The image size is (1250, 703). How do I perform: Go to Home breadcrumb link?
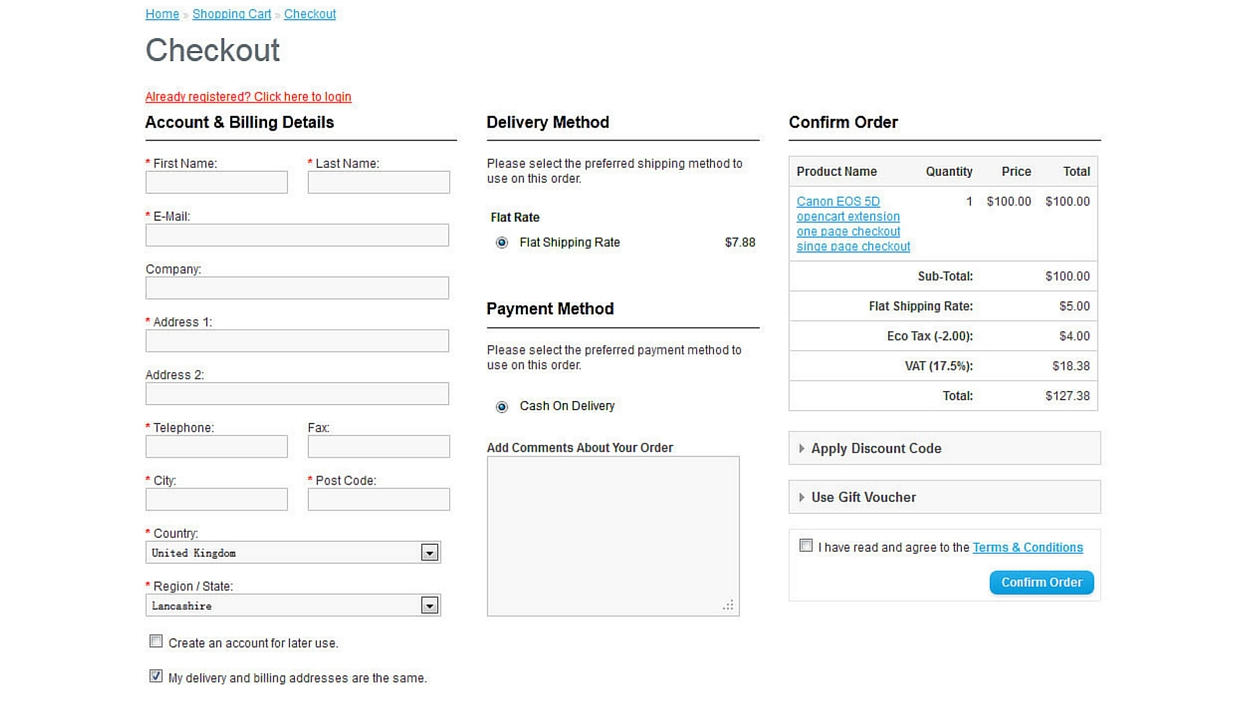point(162,14)
